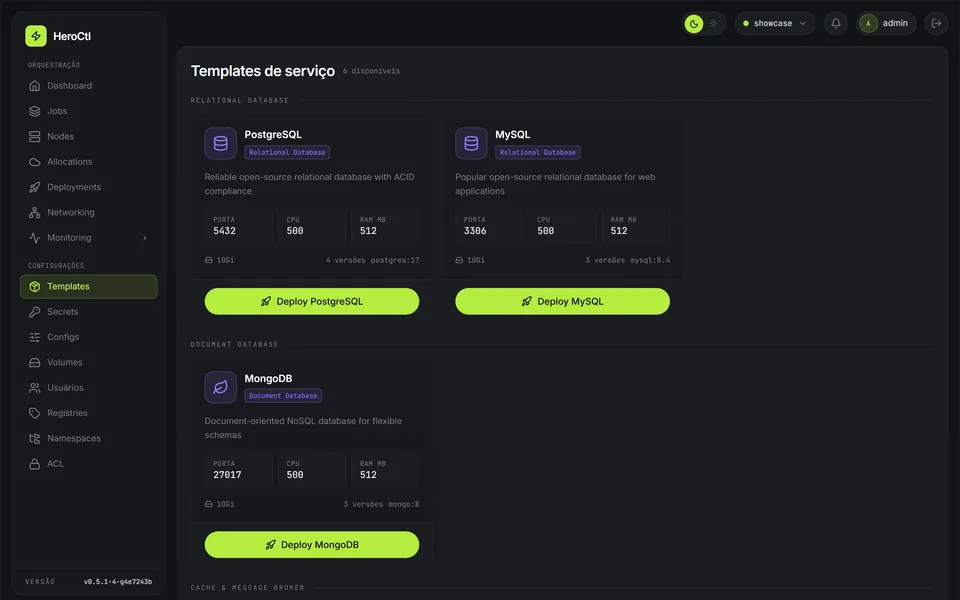Open the Namespaces menu item
The image size is (960, 600).
89,438
